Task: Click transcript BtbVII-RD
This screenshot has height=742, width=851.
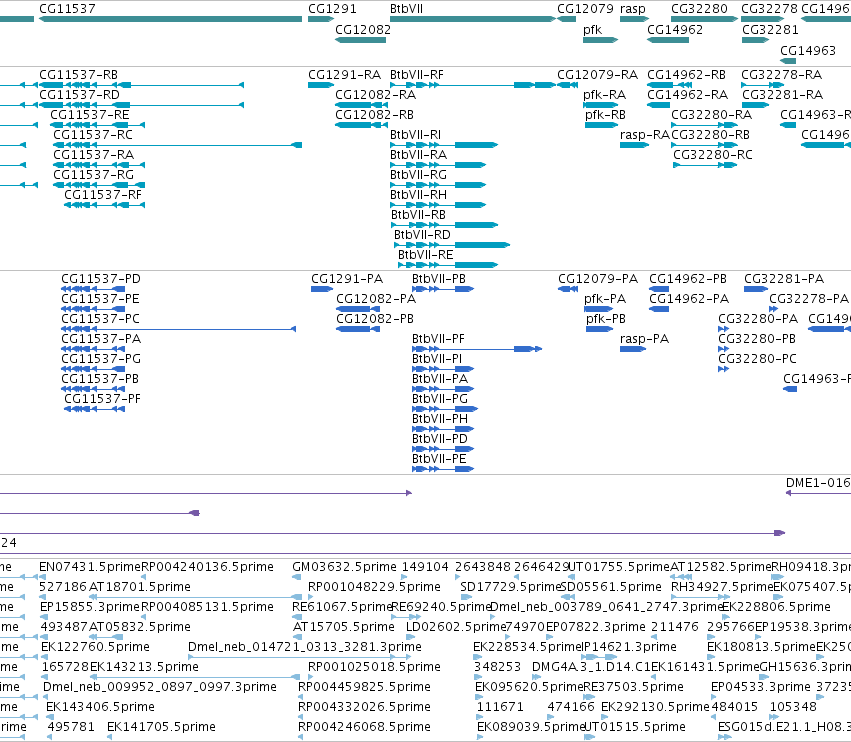Action: 452,245
